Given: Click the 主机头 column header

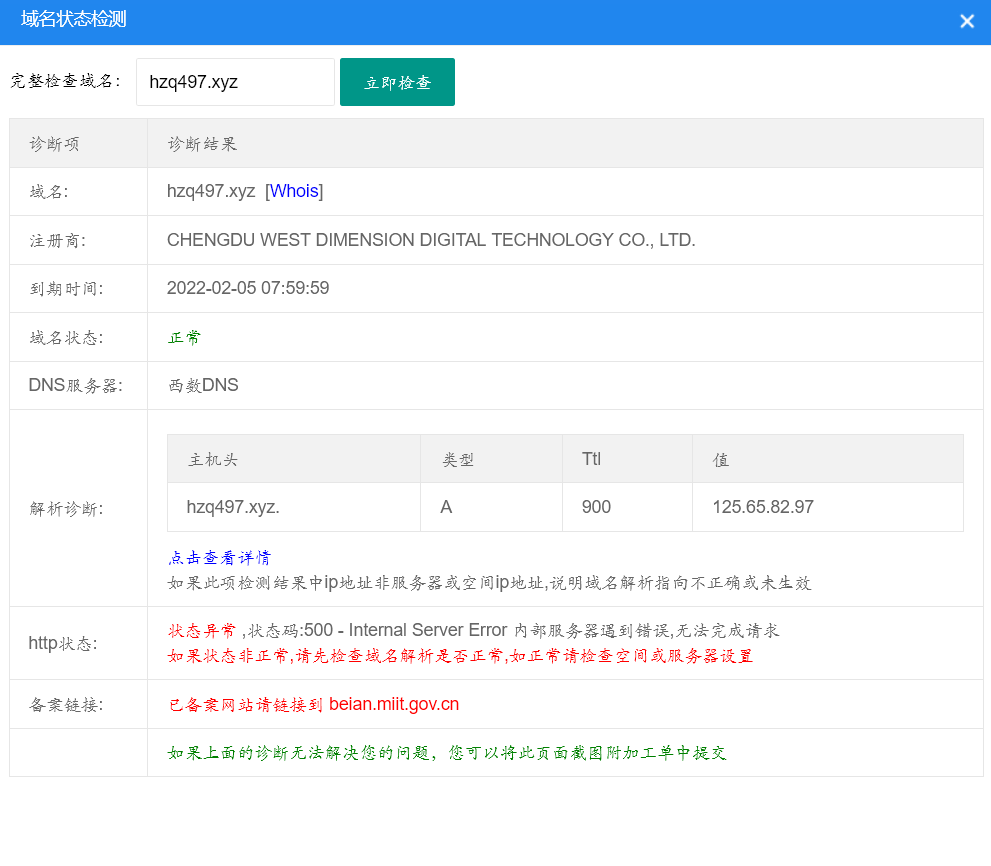Looking at the screenshot, I should (293, 459).
